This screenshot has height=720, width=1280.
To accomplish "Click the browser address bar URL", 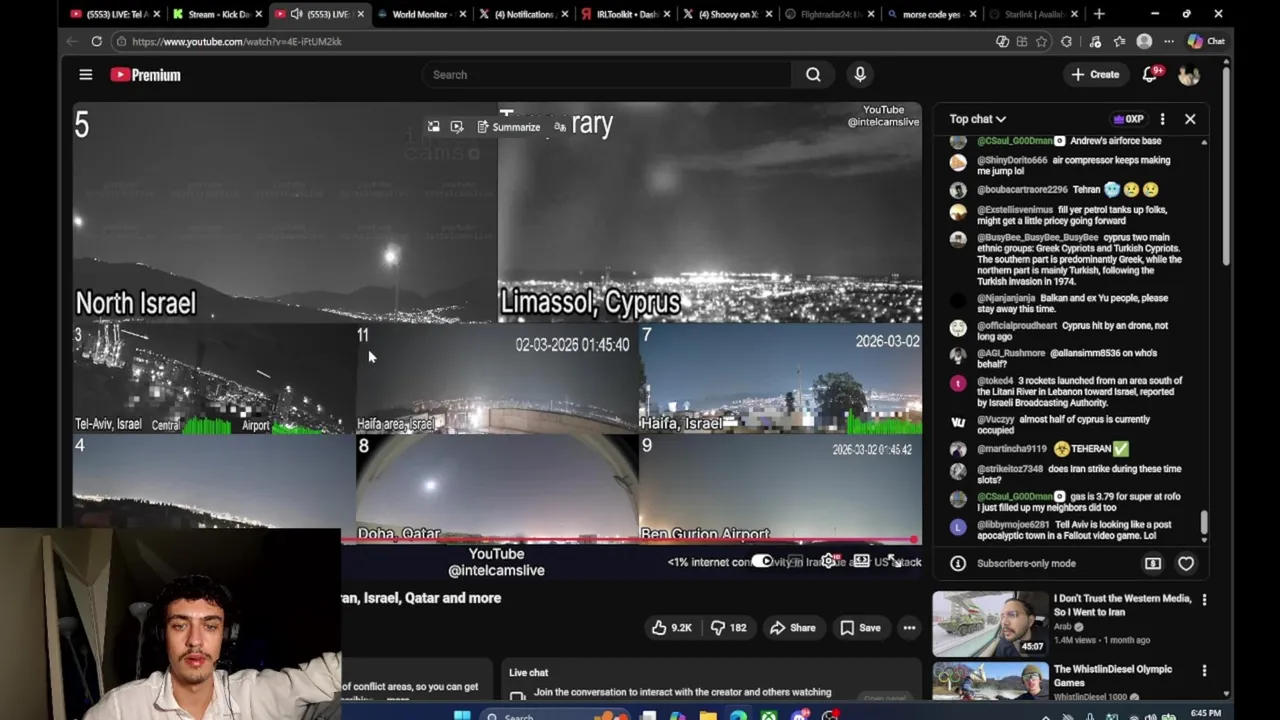I will (x=237, y=41).
